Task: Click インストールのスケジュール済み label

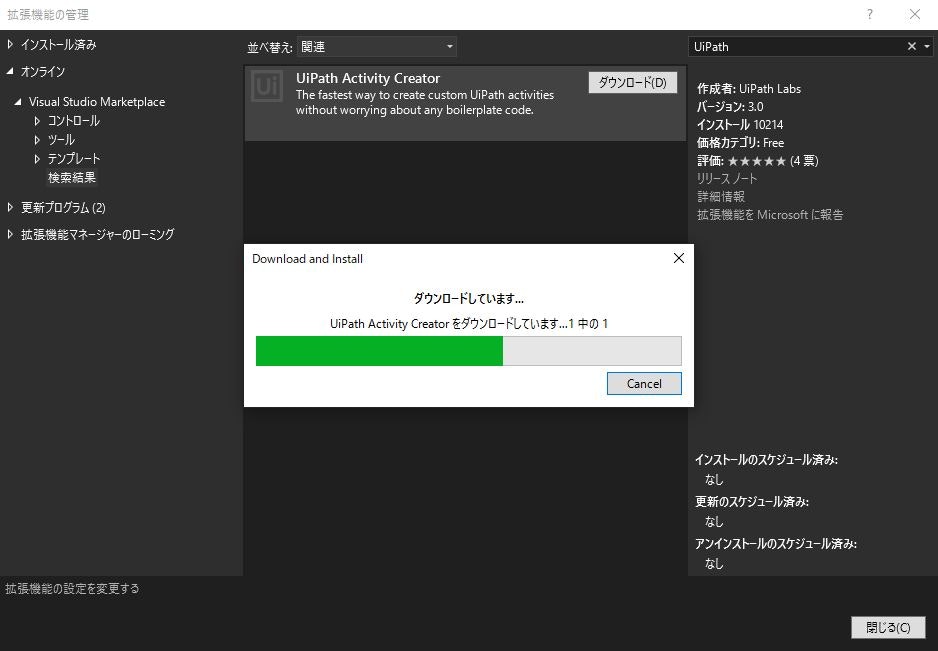Action: (x=766, y=460)
